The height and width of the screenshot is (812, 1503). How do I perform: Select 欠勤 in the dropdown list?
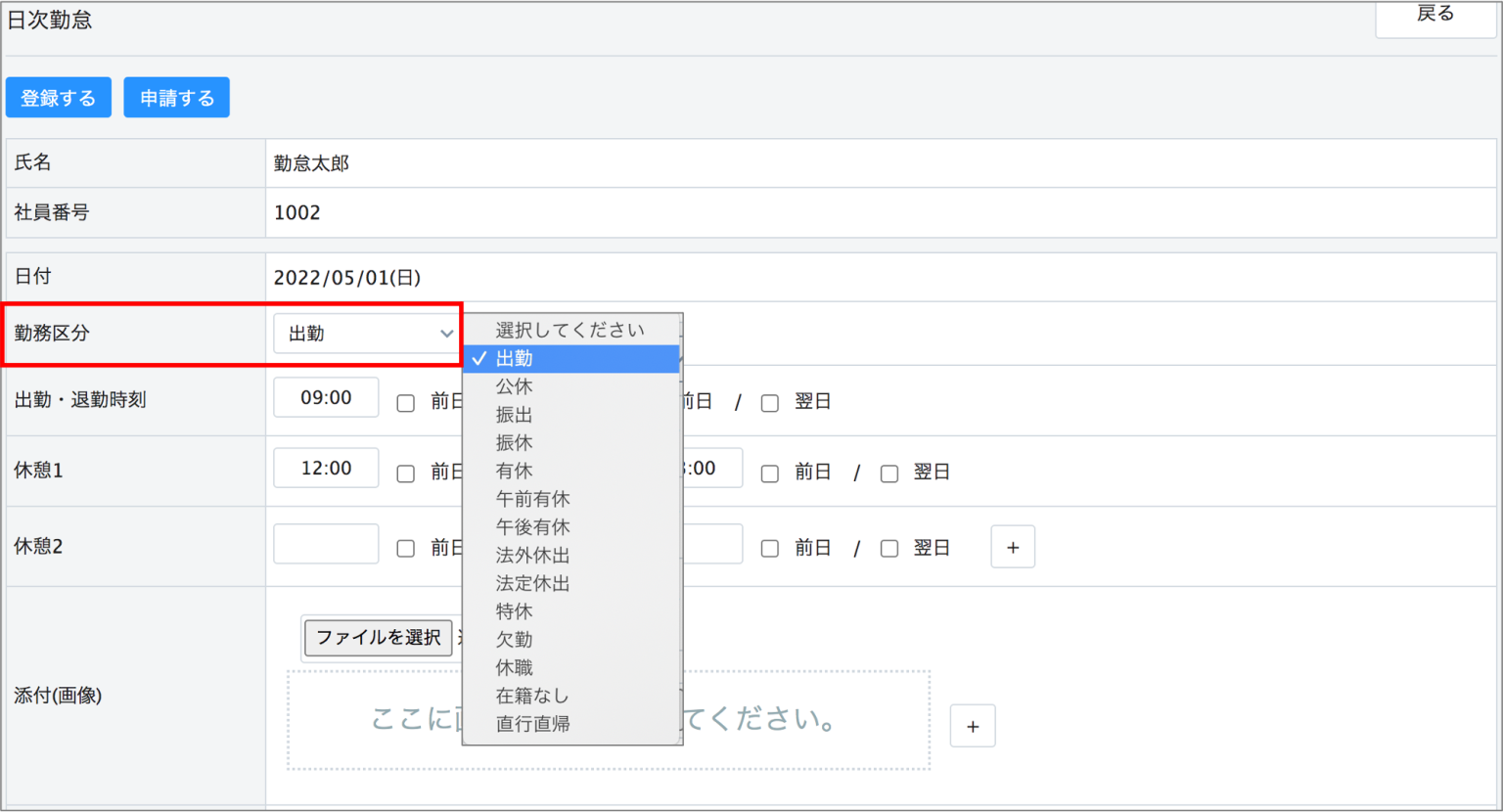pyautogui.click(x=515, y=640)
